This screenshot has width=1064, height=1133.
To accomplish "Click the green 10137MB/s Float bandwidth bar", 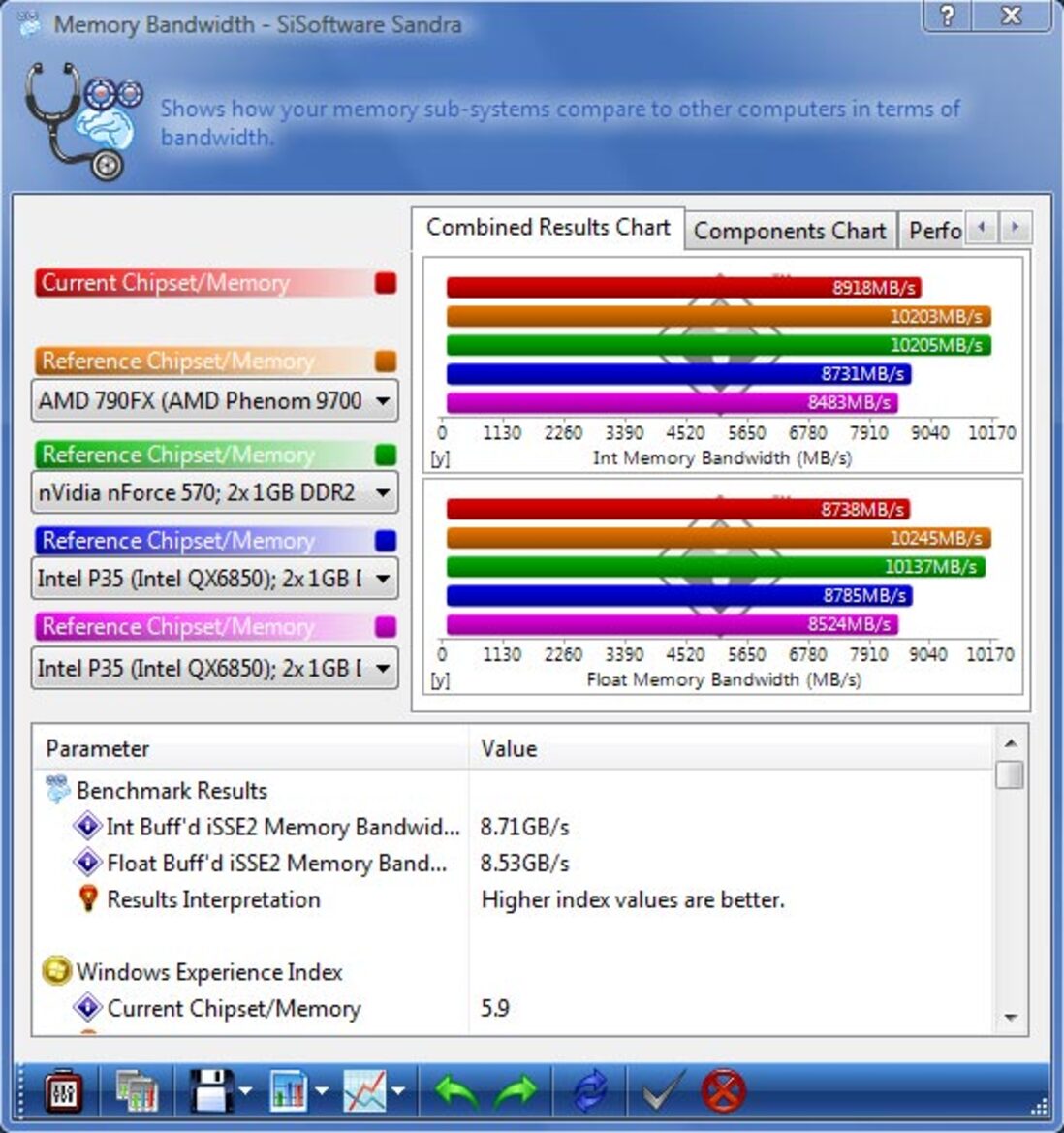I will click(x=716, y=567).
